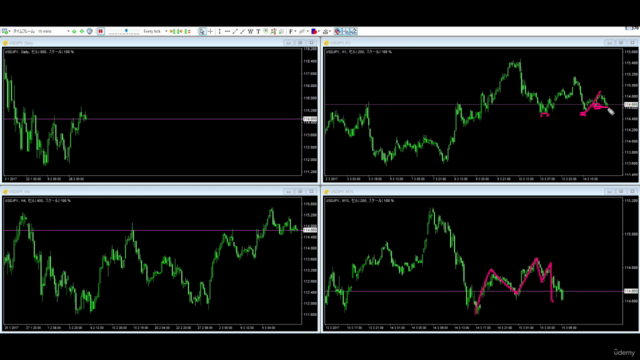640x360 pixels.
Task: Toggle the last highlighted toolbar button
Action: (x=354, y=31)
